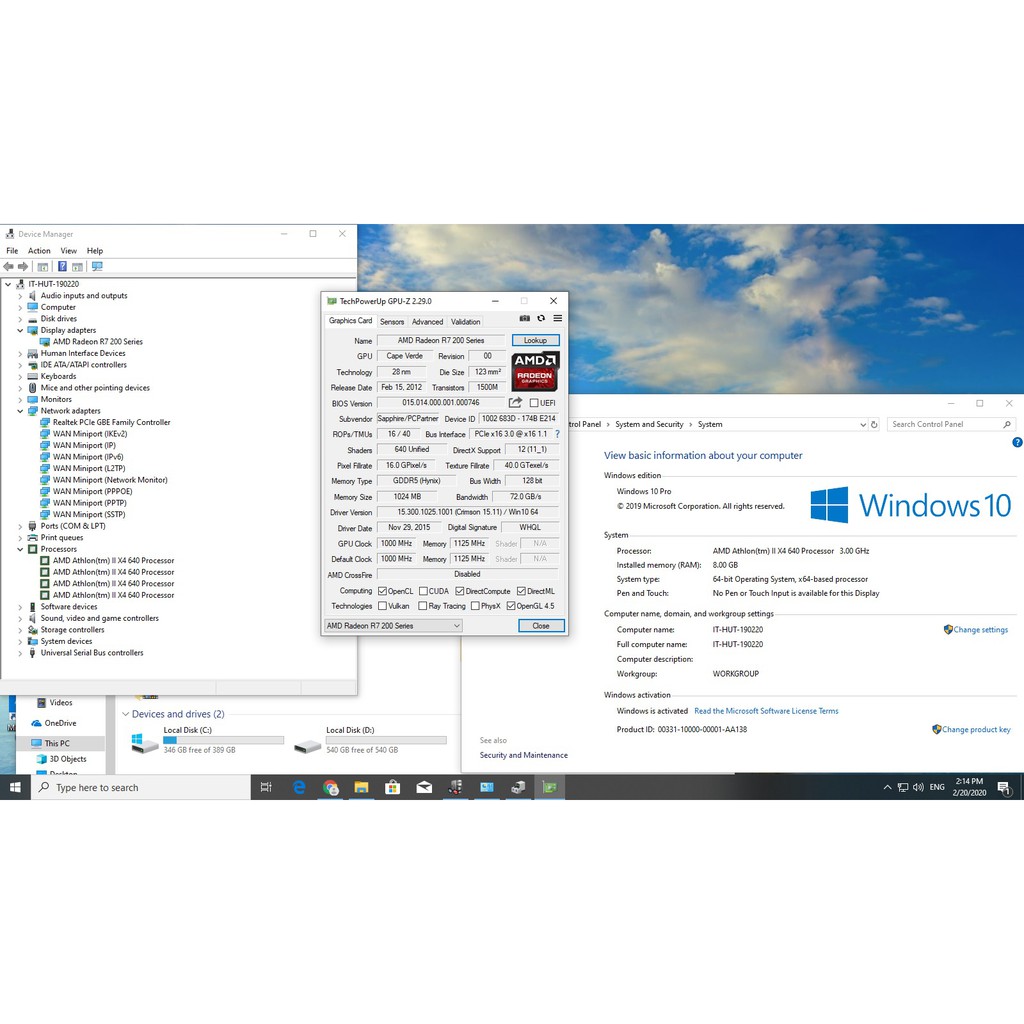The width and height of the screenshot is (1024, 1024).
Task: Click the GPU-Z screenshot camera icon
Action: click(524, 319)
